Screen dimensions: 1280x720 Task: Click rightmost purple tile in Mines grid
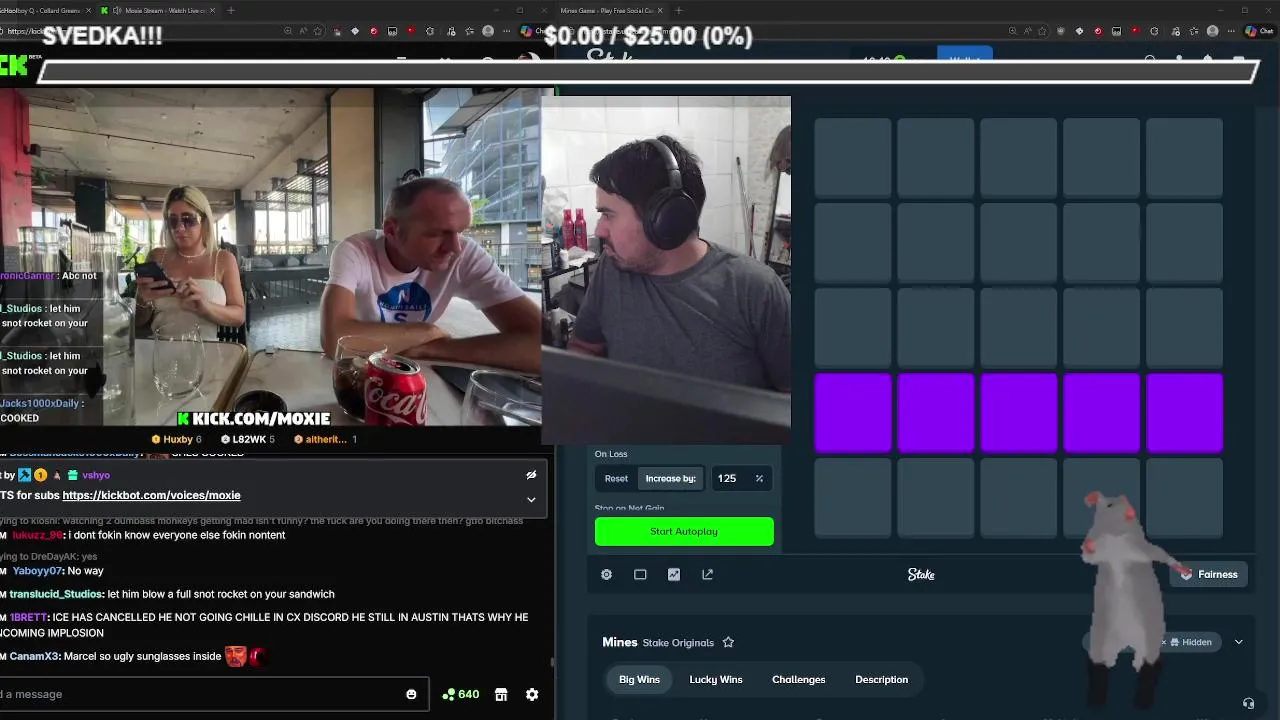click(1184, 413)
